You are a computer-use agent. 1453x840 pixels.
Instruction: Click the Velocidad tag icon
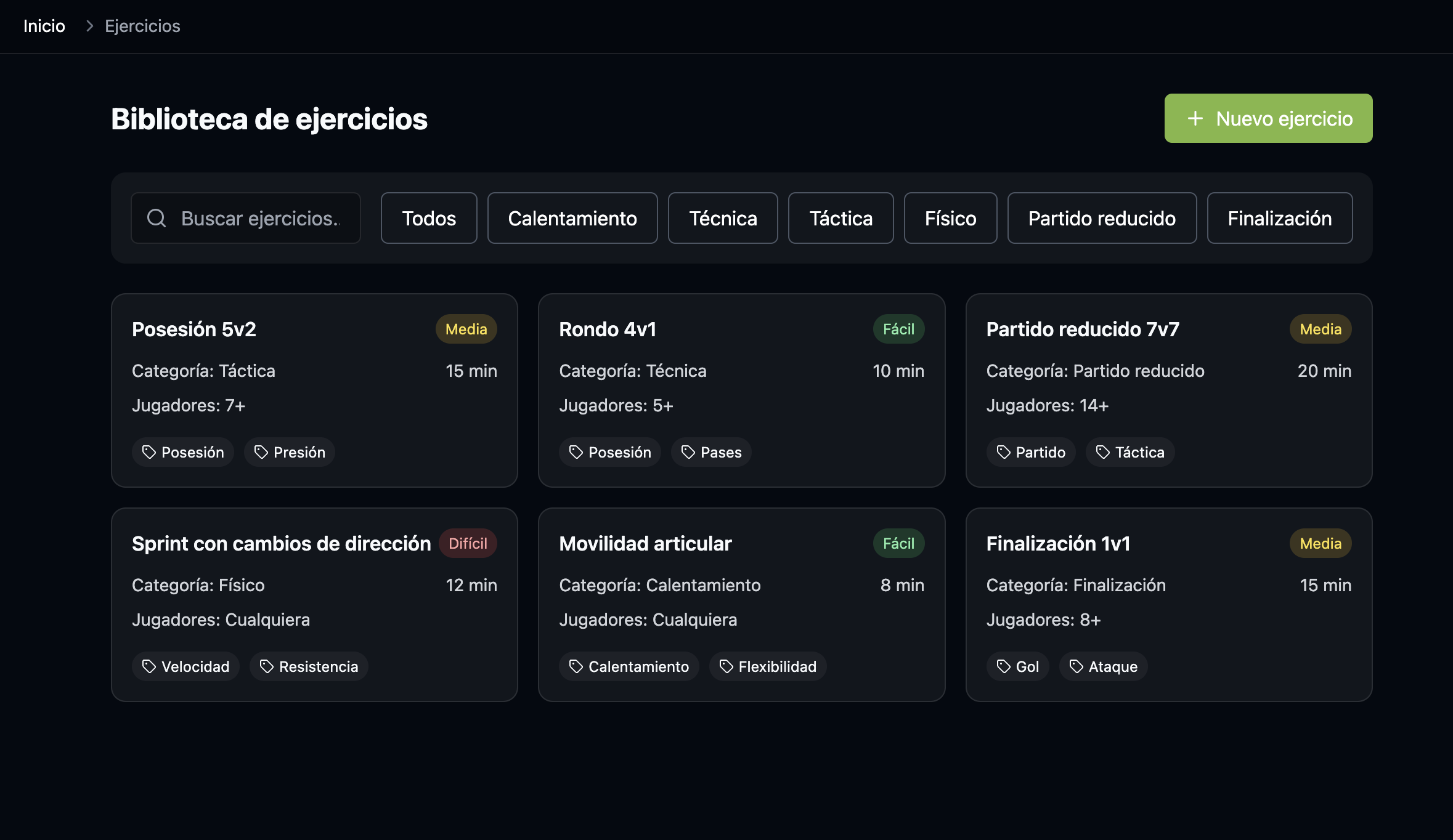149,666
